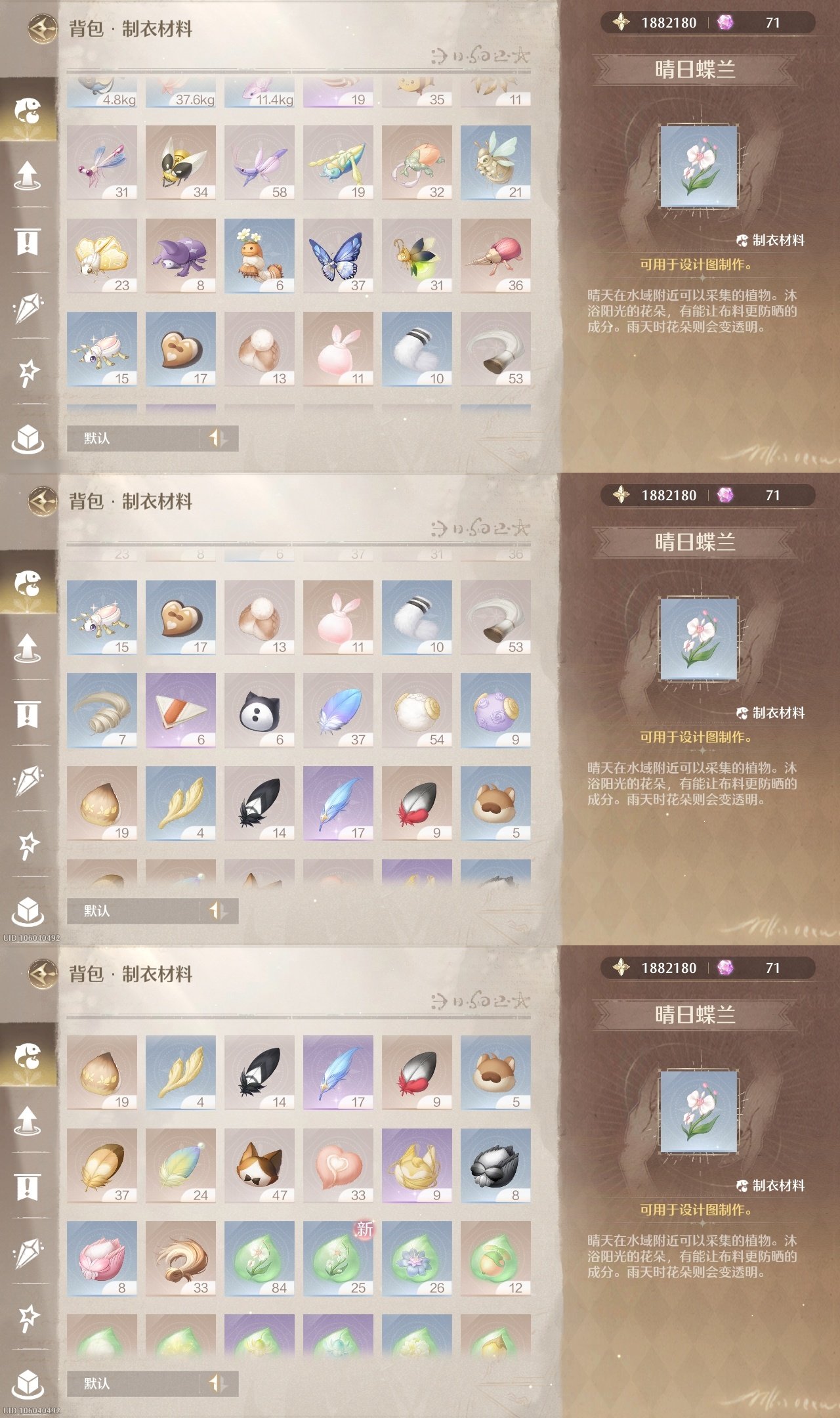Open the 默认 sort dropdown in topmost screenshot
The height and width of the screenshot is (1418, 840).
[133, 438]
